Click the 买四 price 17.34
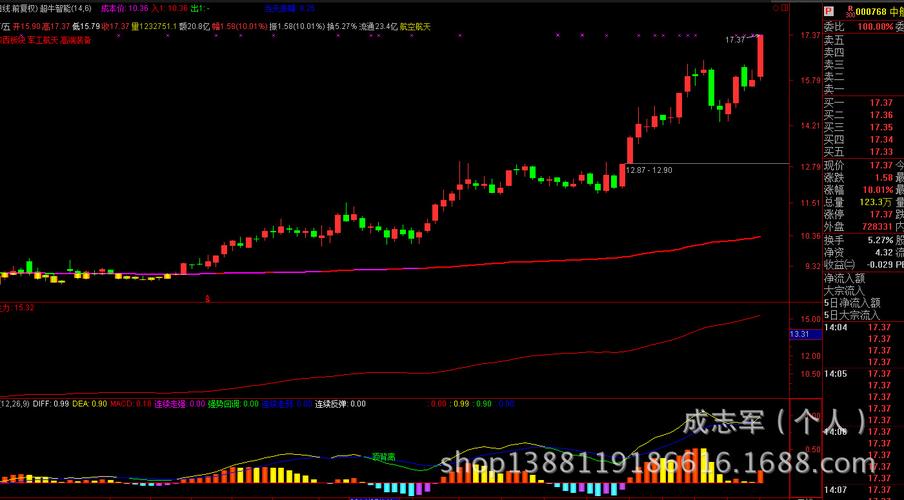The height and width of the screenshot is (500, 904). (881, 139)
